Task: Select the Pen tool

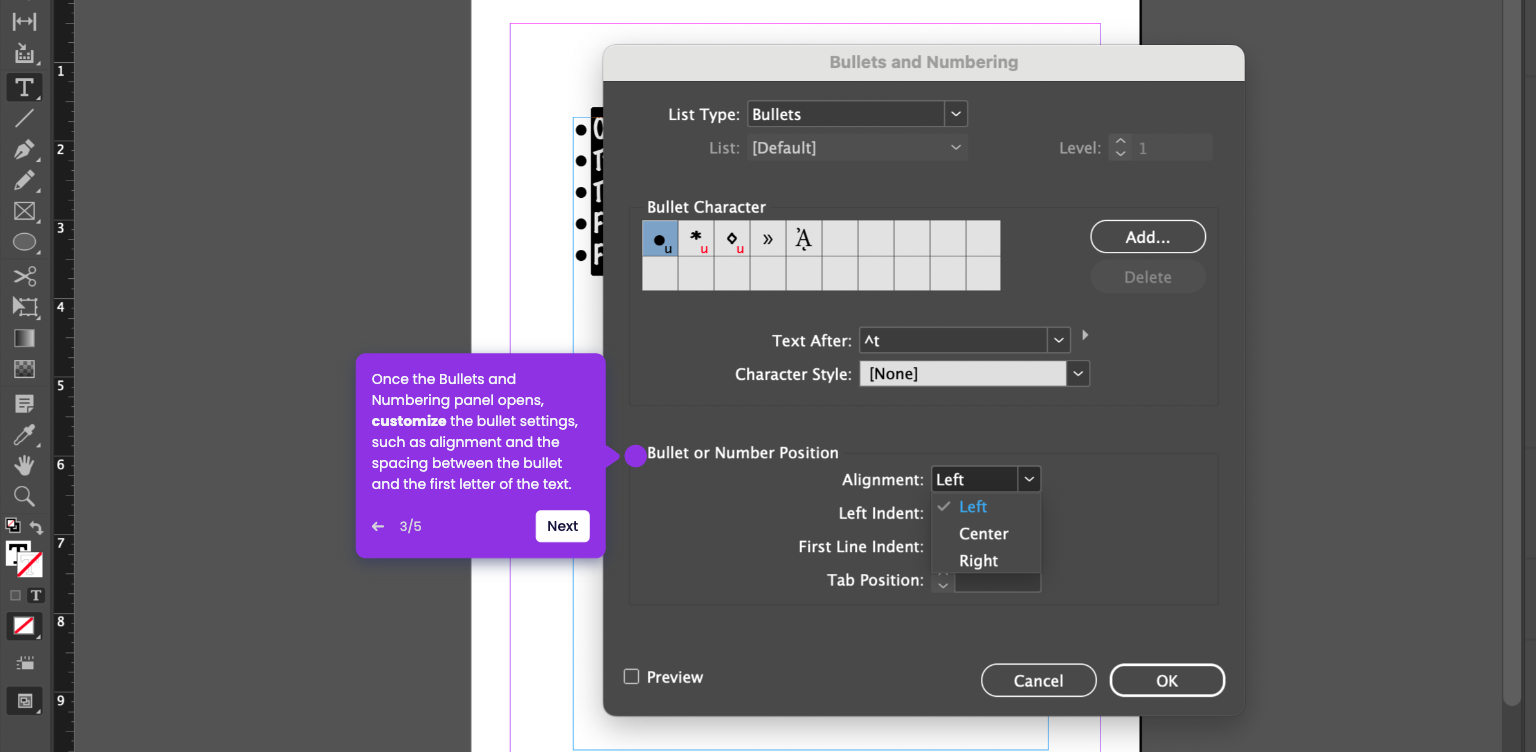Action: [x=24, y=150]
